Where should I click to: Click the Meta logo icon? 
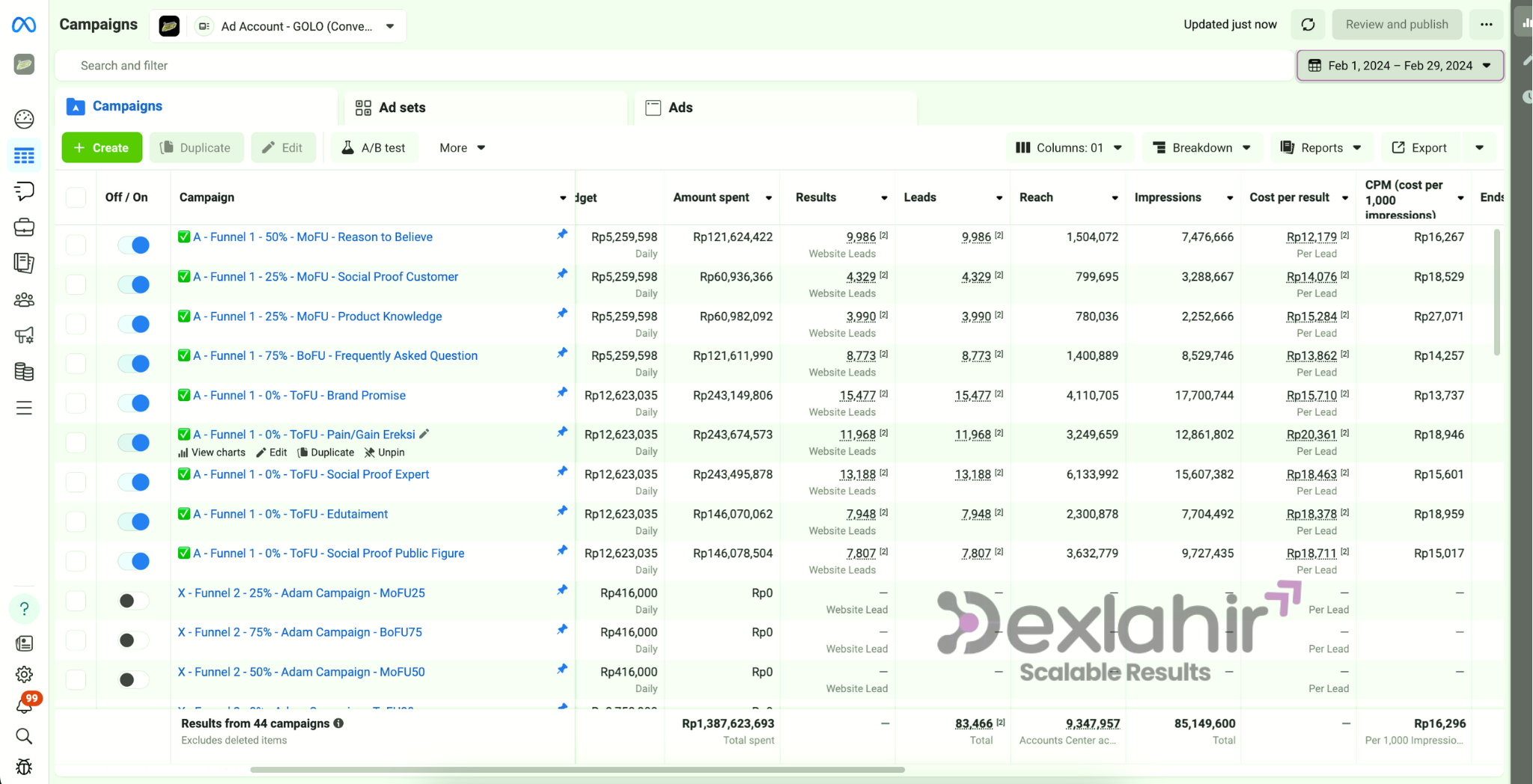[x=24, y=25]
